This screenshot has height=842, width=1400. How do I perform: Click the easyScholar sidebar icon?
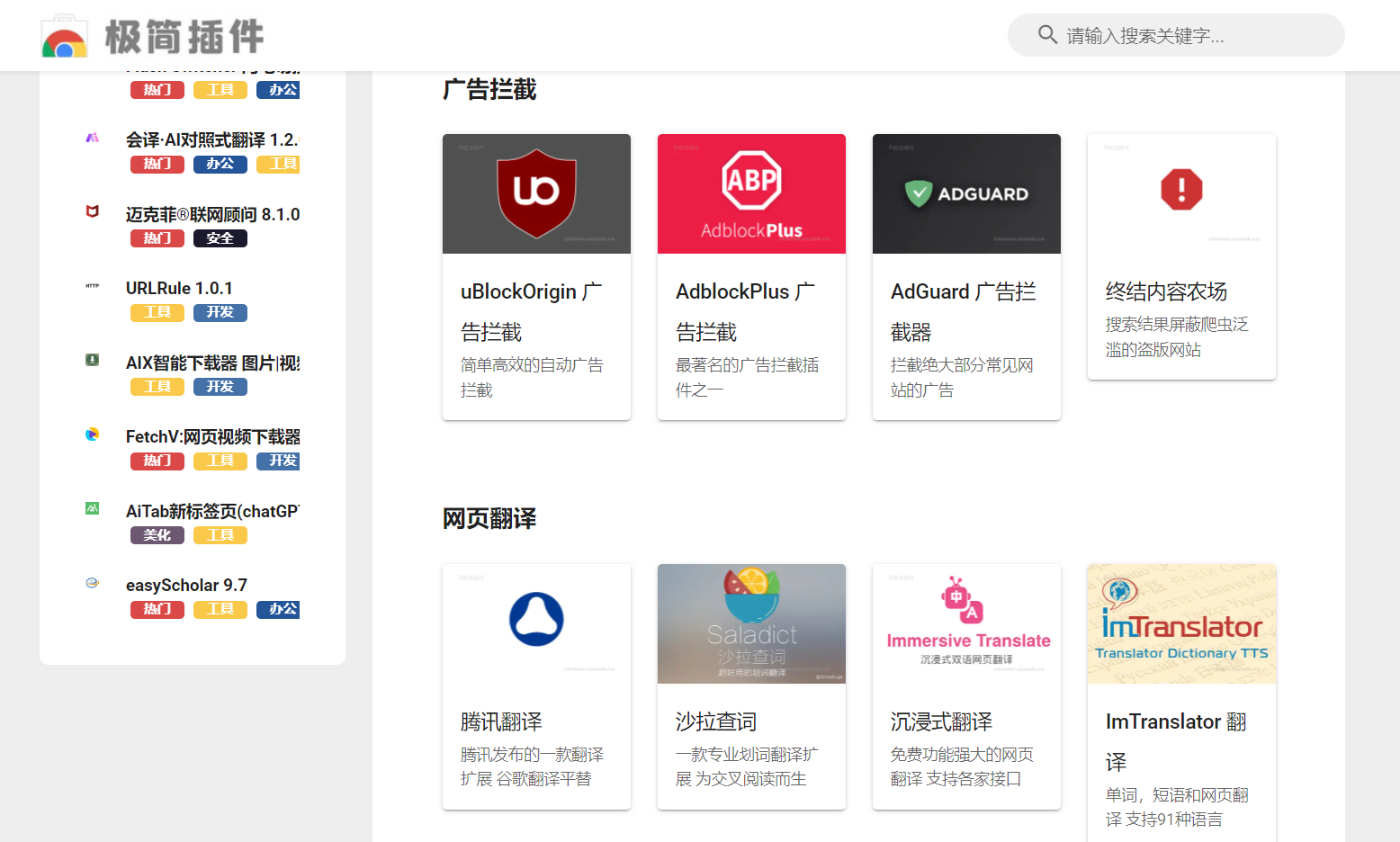pyautogui.click(x=92, y=583)
